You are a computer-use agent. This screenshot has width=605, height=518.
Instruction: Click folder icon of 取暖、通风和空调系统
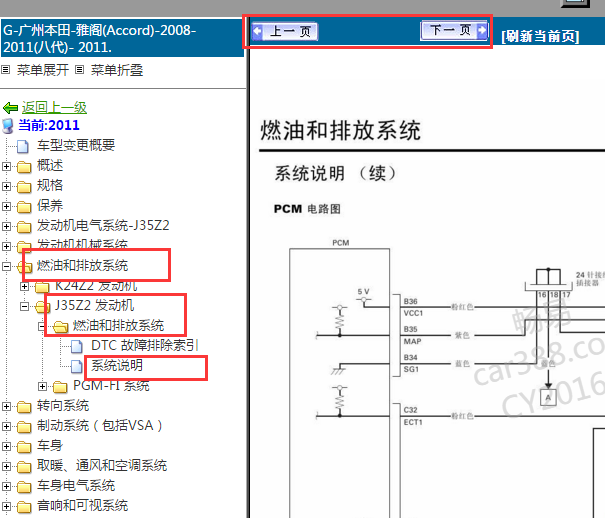tap(24, 467)
